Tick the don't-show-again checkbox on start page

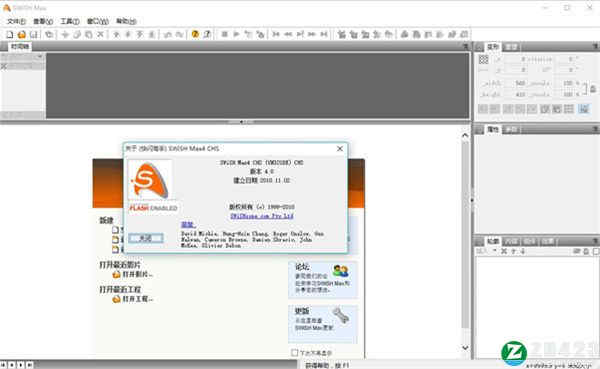pyautogui.click(x=294, y=353)
